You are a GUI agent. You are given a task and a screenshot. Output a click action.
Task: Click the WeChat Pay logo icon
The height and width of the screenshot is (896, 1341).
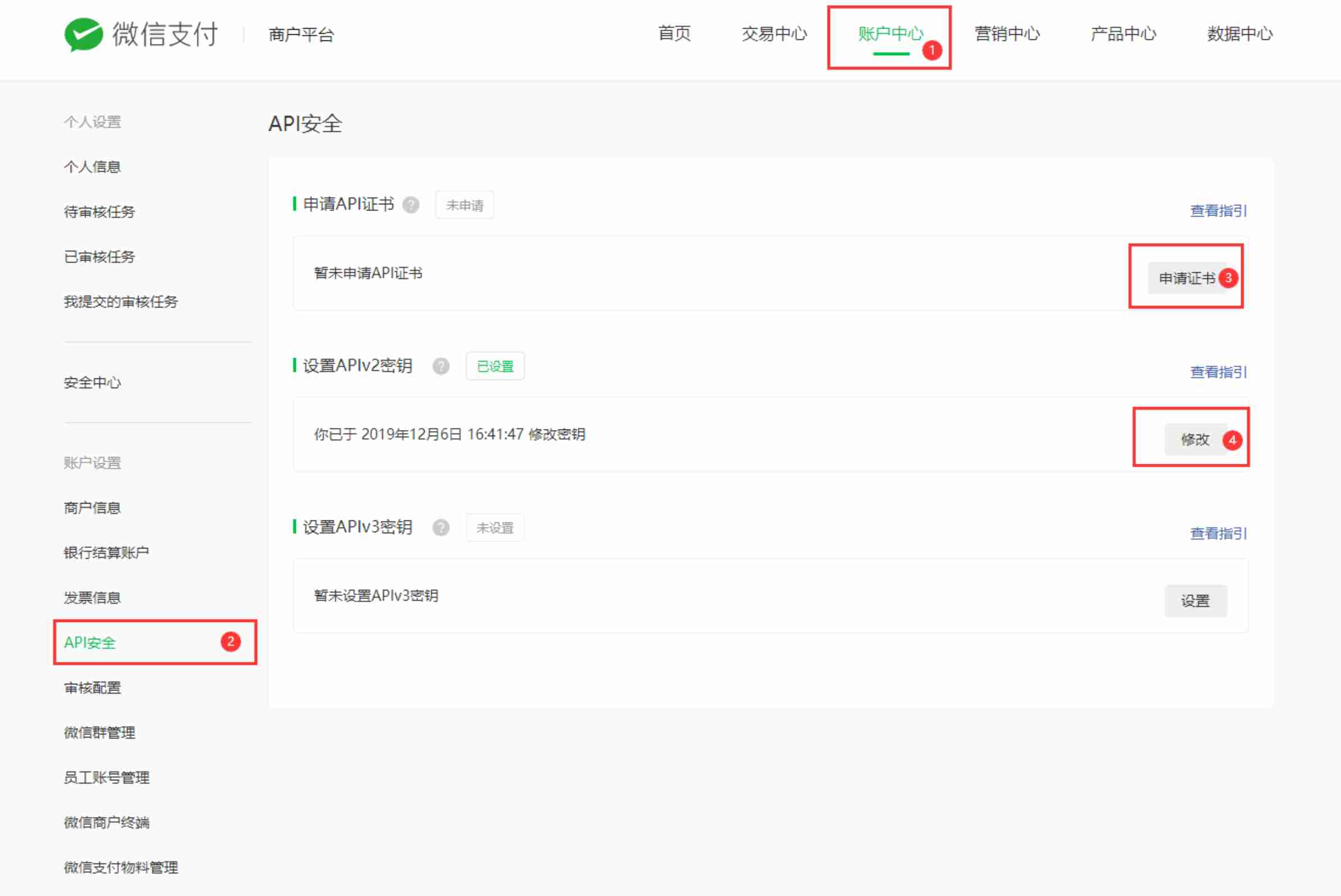[84, 34]
